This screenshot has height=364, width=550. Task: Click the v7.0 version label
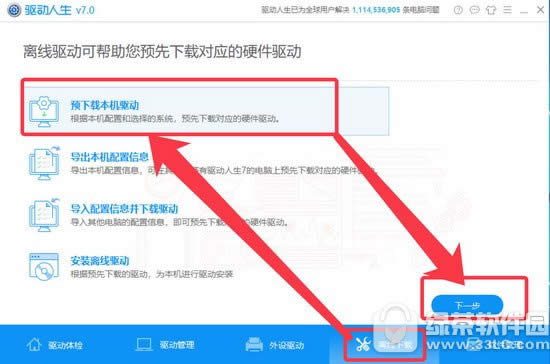[x=85, y=10]
